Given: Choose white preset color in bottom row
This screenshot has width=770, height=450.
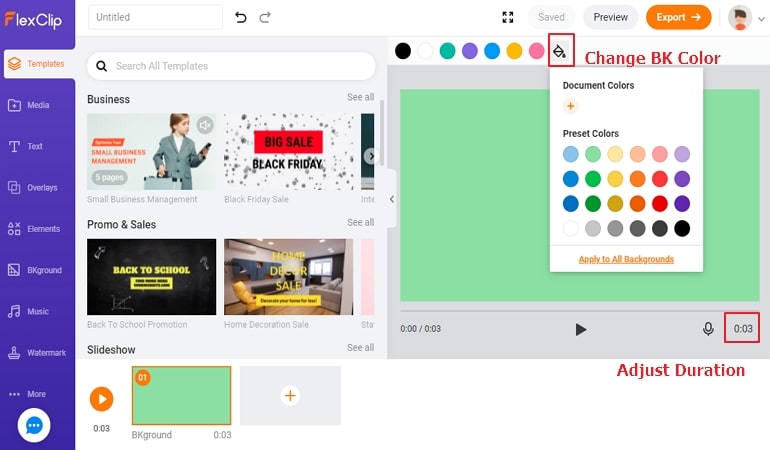Looking at the screenshot, I should (571, 228).
